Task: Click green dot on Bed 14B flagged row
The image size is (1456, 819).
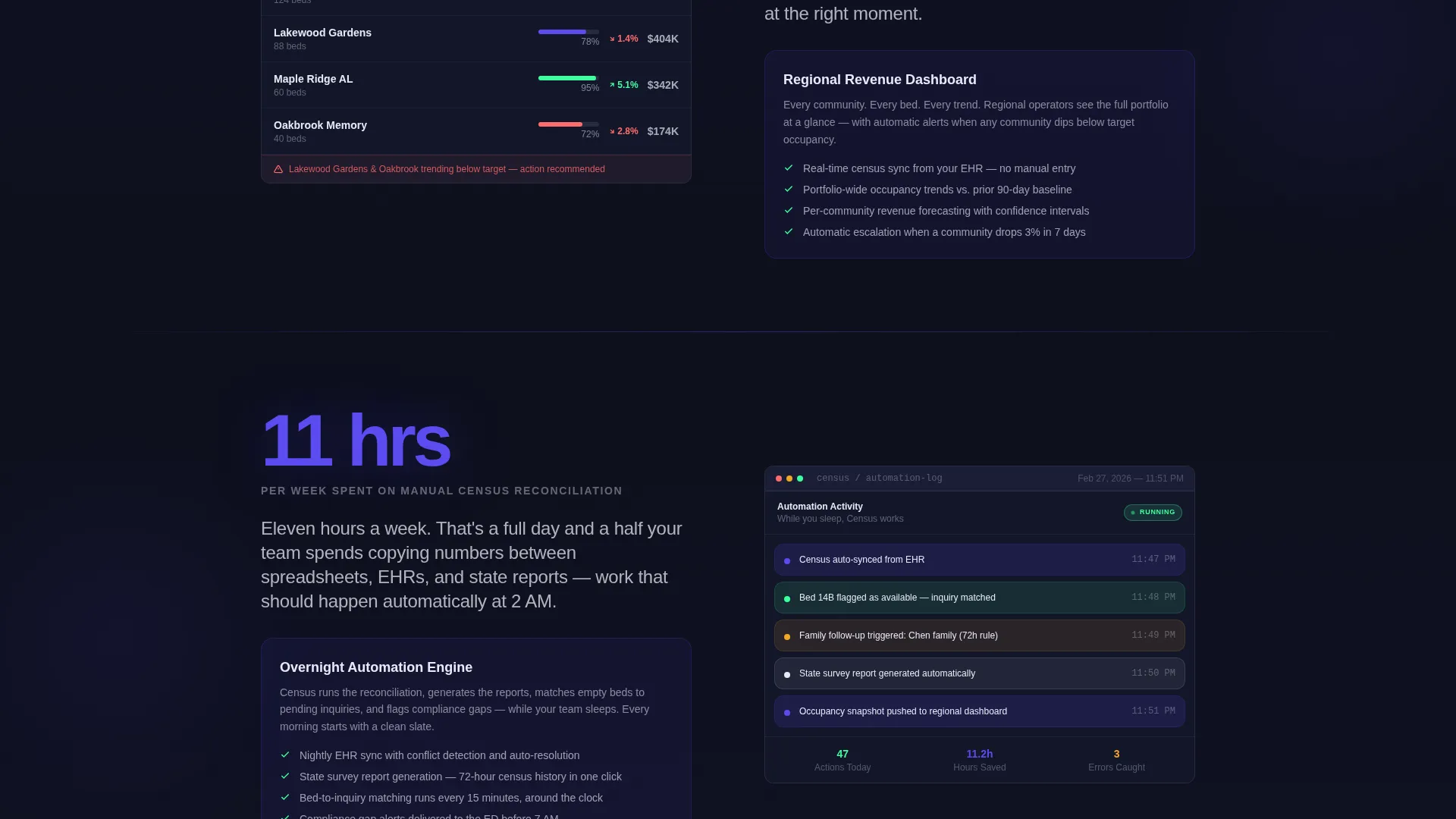Action: [x=787, y=599]
